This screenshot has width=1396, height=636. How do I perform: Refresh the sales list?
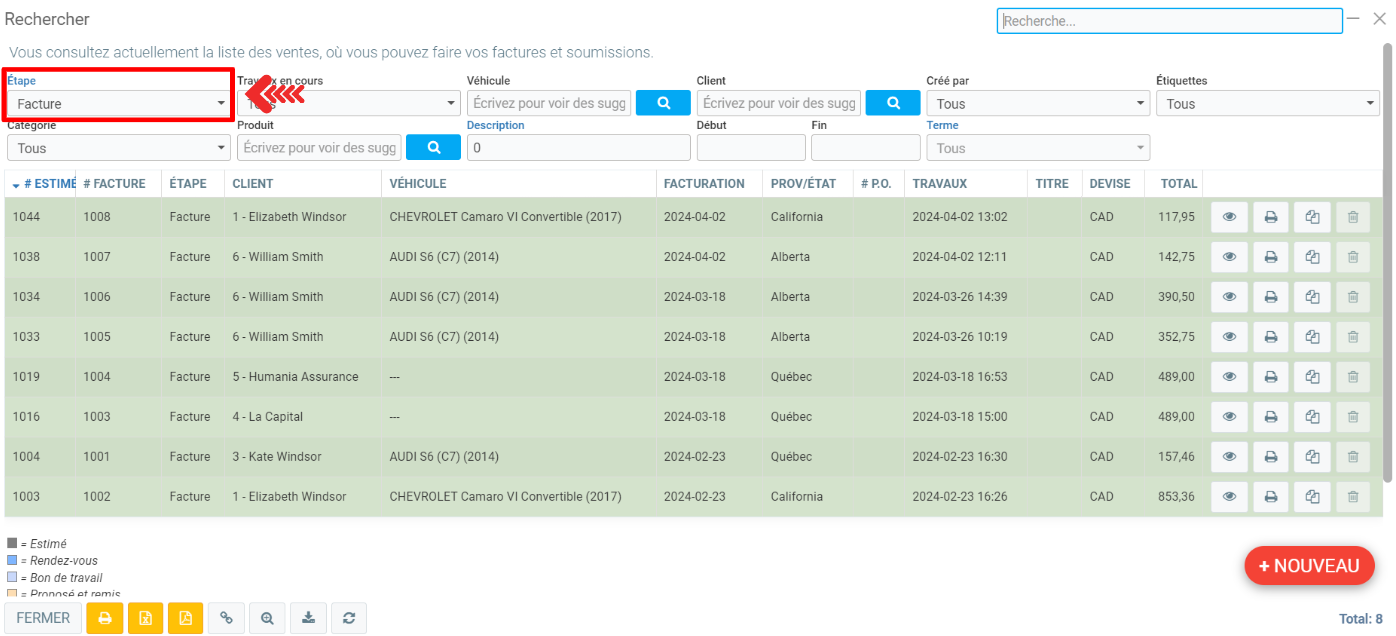click(x=348, y=618)
